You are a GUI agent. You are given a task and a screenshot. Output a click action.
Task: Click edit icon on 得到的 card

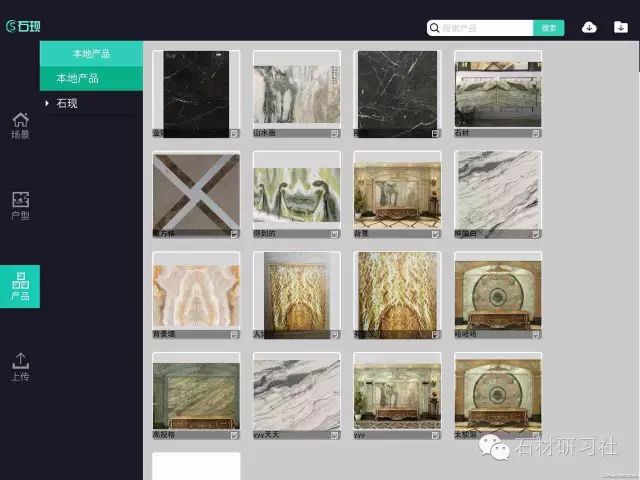click(334, 234)
